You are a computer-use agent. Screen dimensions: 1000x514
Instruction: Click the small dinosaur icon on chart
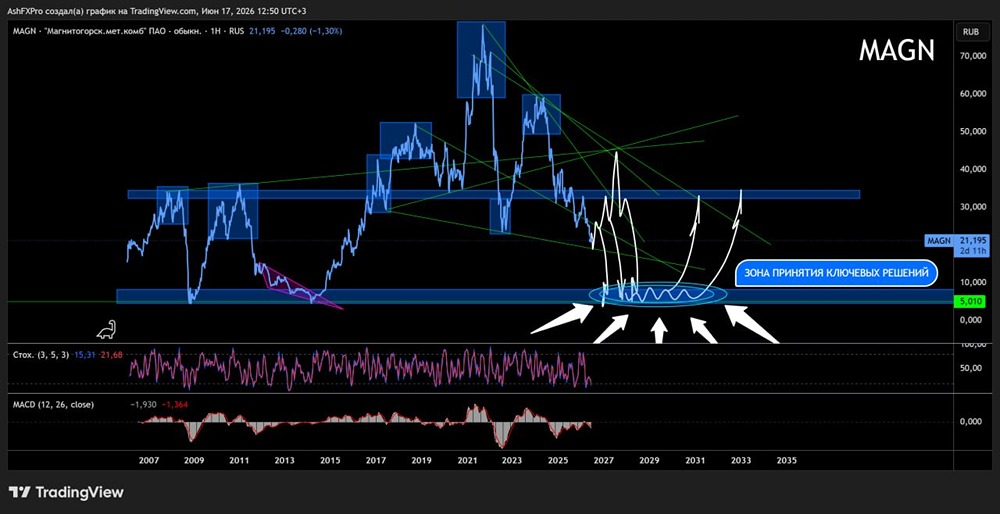[x=105, y=329]
